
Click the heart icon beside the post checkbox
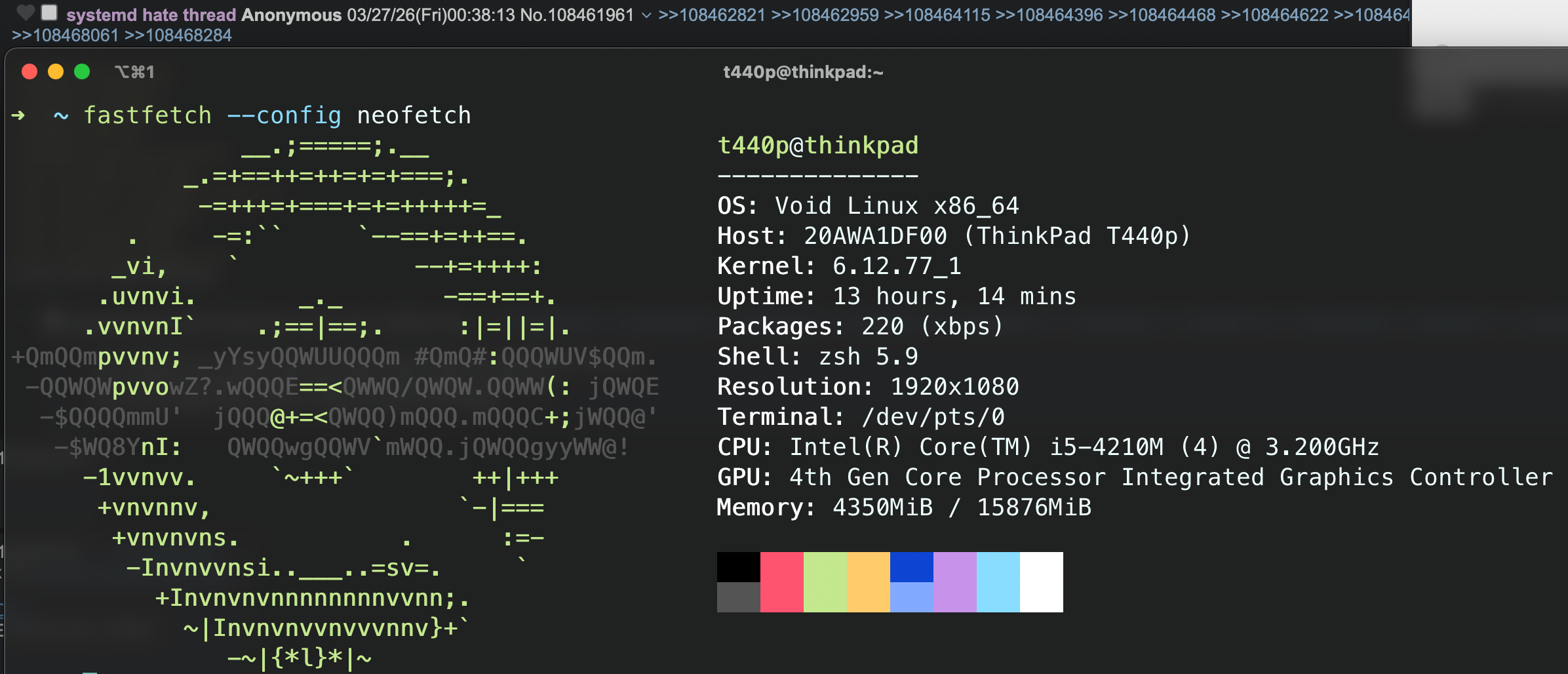(26, 12)
